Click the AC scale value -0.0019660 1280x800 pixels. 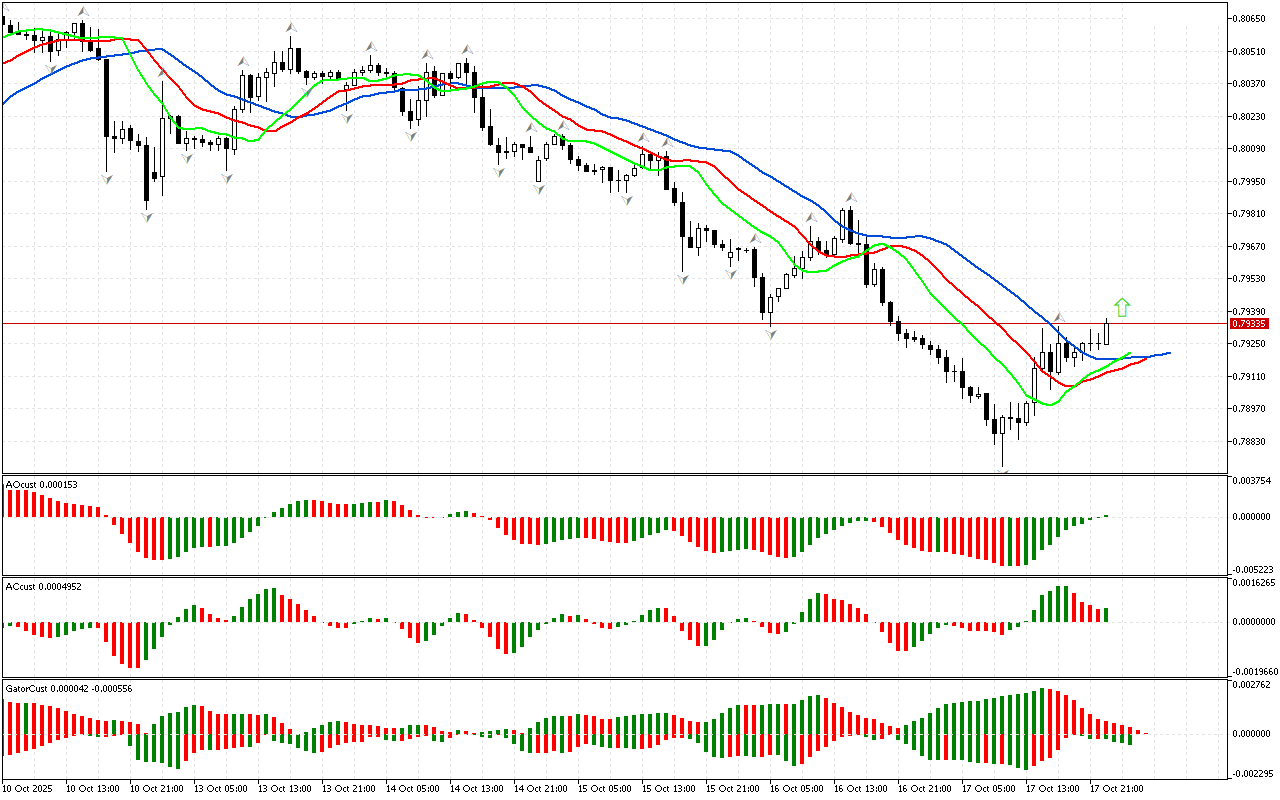click(x=1252, y=672)
